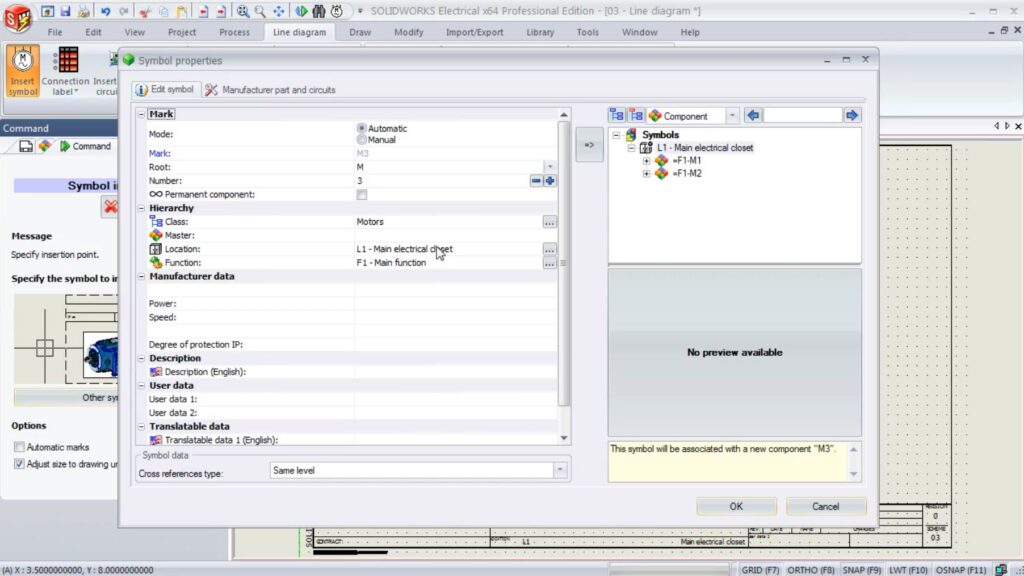The width and height of the screenshot is (1024, 576).
Task: Click the increment number plus icon
Action: (550, 181)
